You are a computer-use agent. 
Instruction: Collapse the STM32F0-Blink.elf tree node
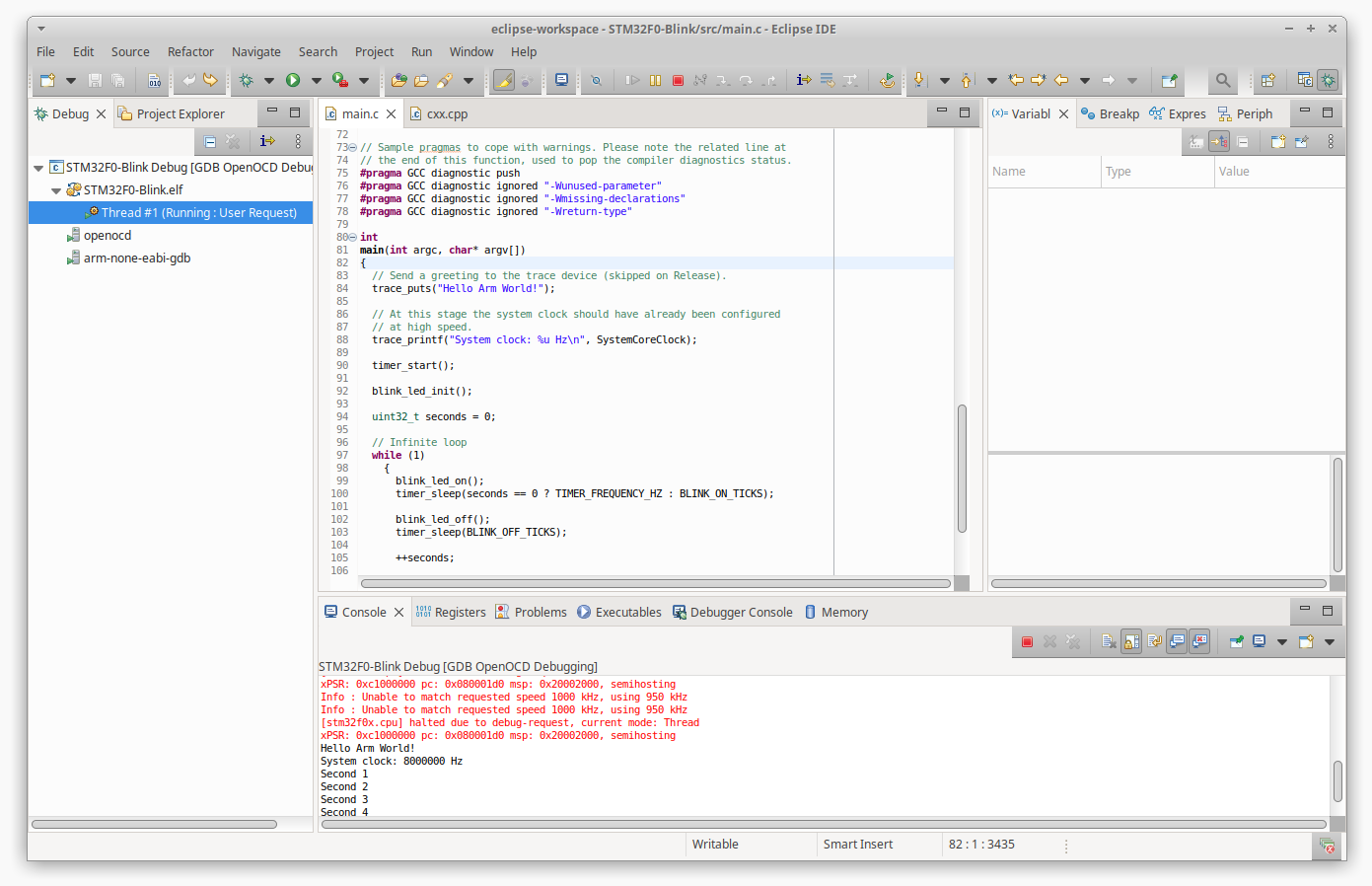pyautogui.click(x=56, y=190)
